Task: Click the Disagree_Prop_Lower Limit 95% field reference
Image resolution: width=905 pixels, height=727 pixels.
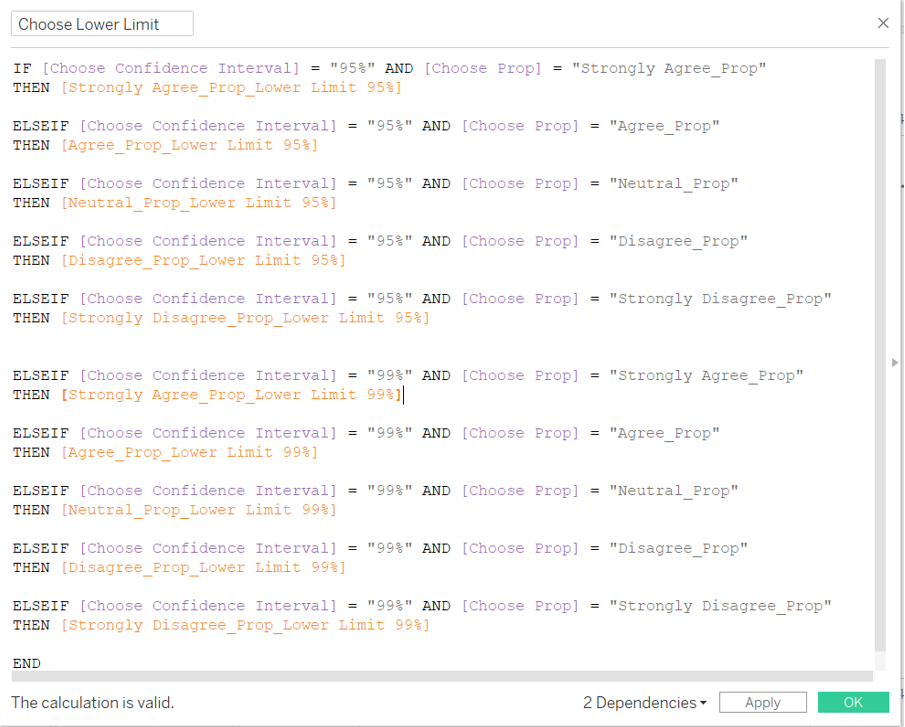Action: tap(203, 261)
